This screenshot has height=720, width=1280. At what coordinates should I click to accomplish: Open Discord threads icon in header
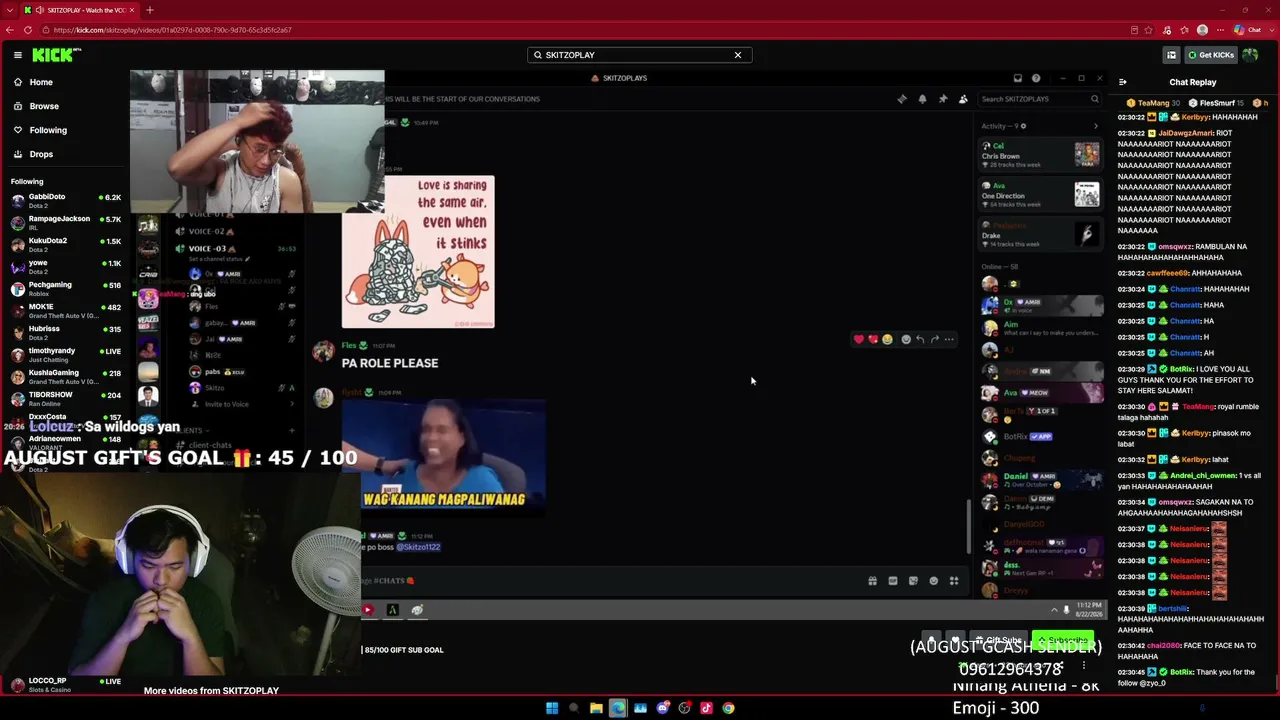click(x=902, y=99)
